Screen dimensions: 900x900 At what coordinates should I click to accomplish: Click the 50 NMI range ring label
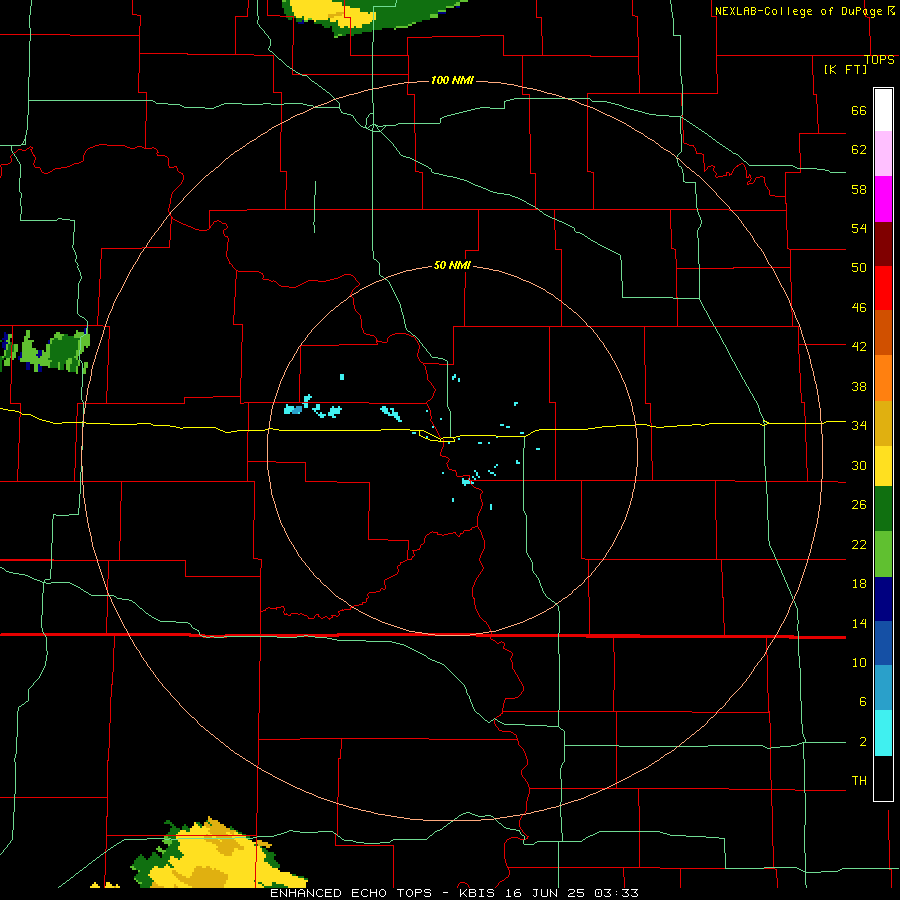coord(452,265)
